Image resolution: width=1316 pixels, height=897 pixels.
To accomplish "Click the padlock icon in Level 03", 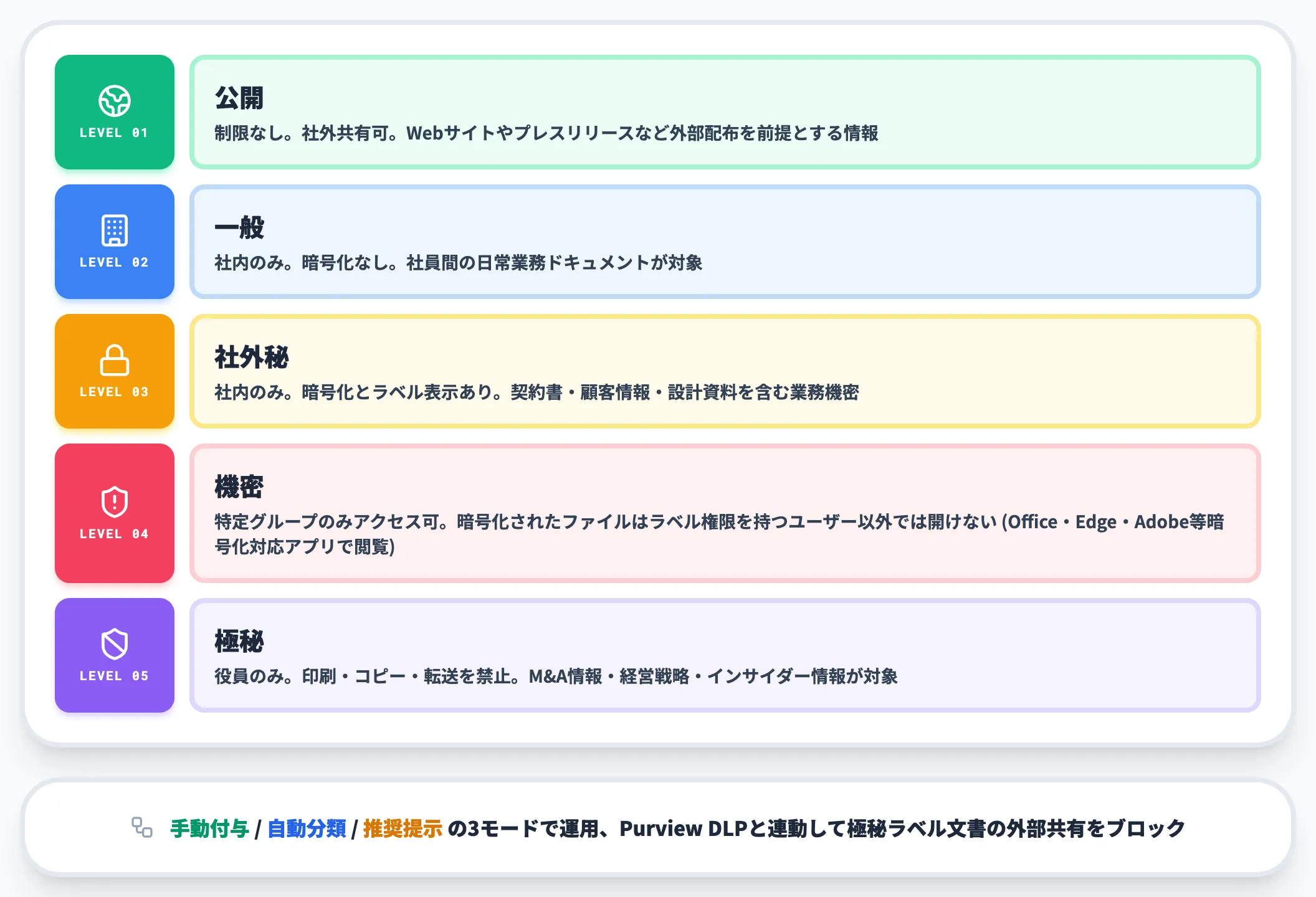I will 115,360.
